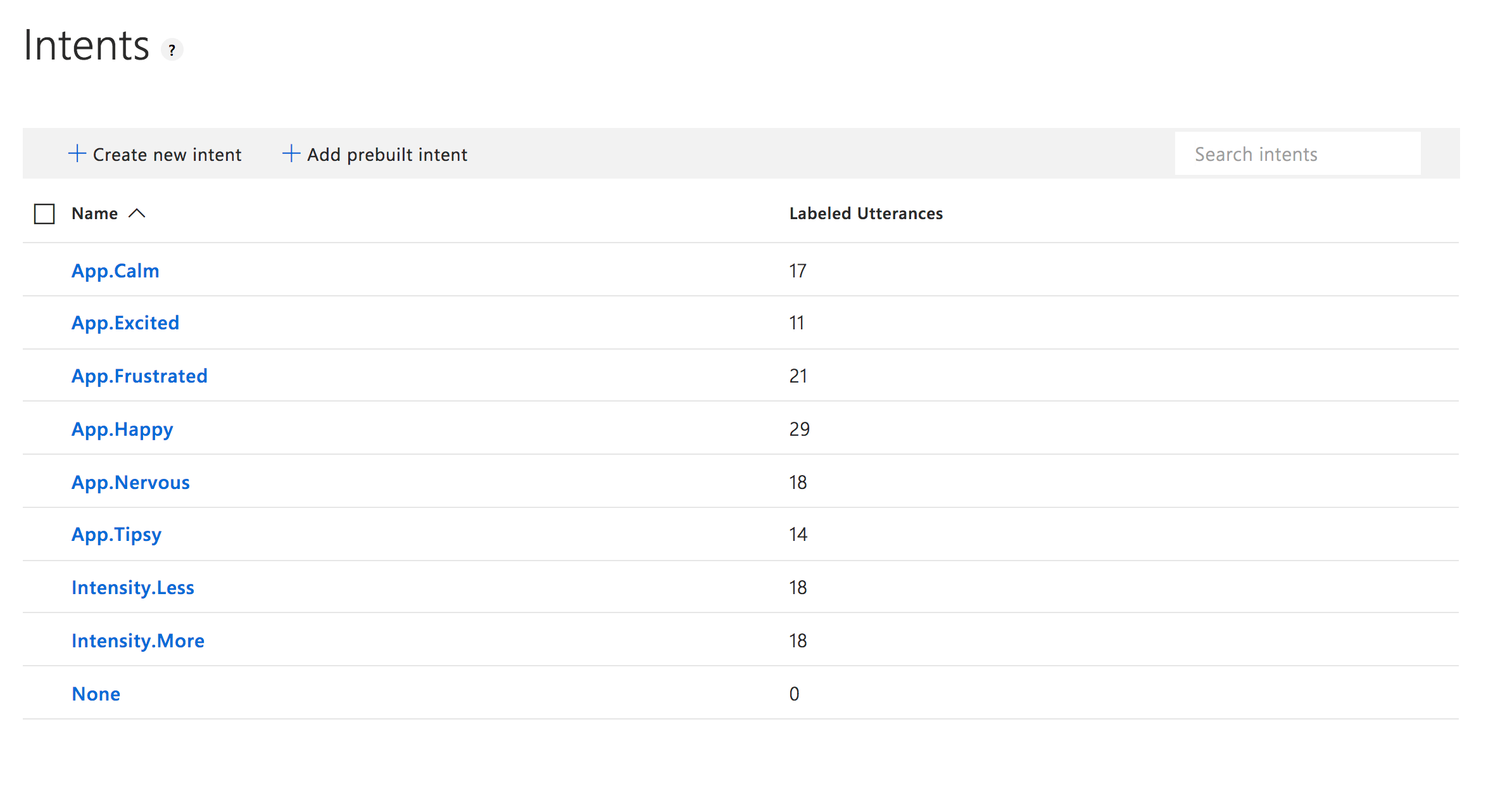Image resolution: width=1512 pixels, height=793 pixels.
Task: Click the App.Happy utterance count 29
Action: click(799, 429)
